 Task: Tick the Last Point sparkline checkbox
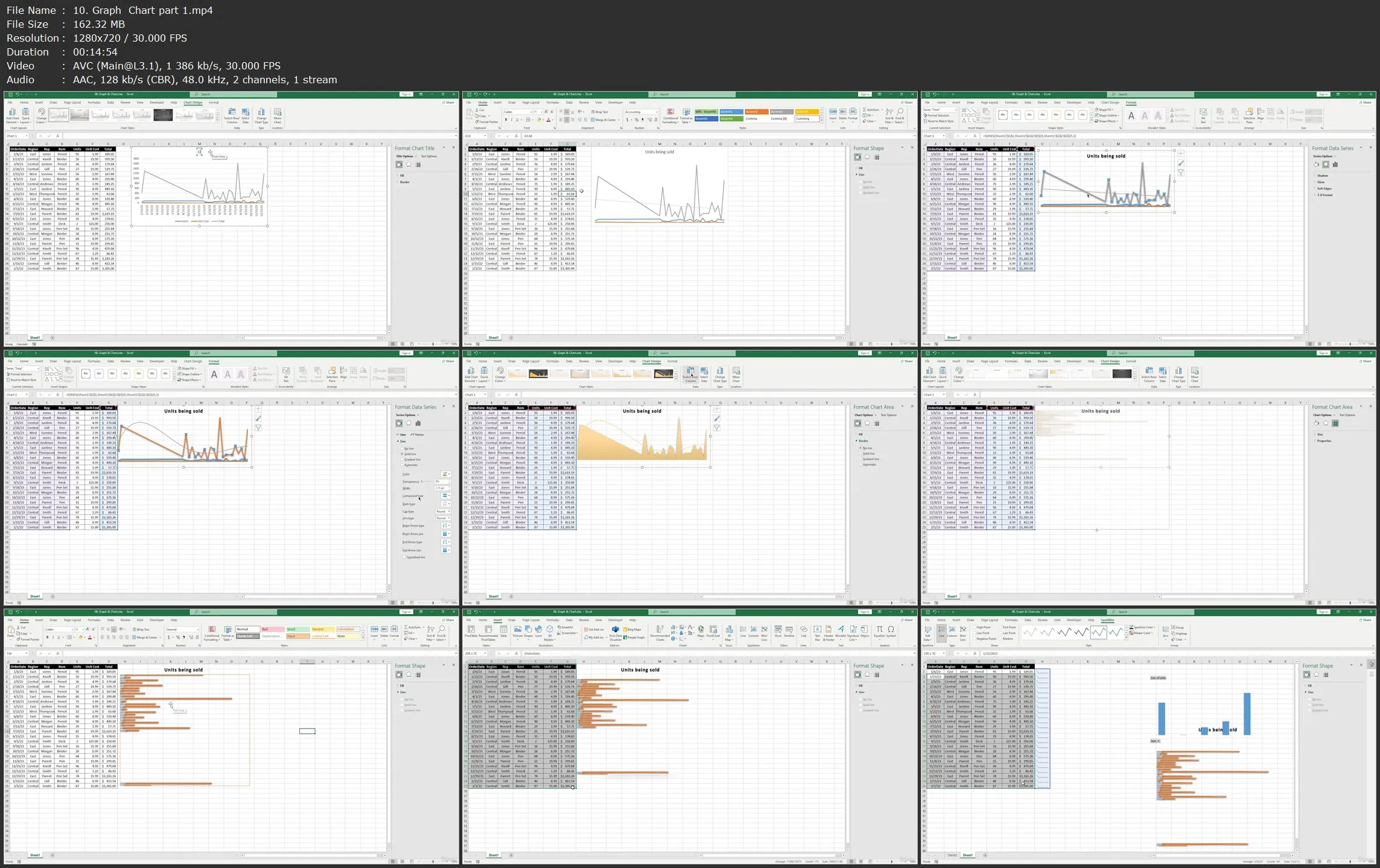click(x=1000, y=633)
